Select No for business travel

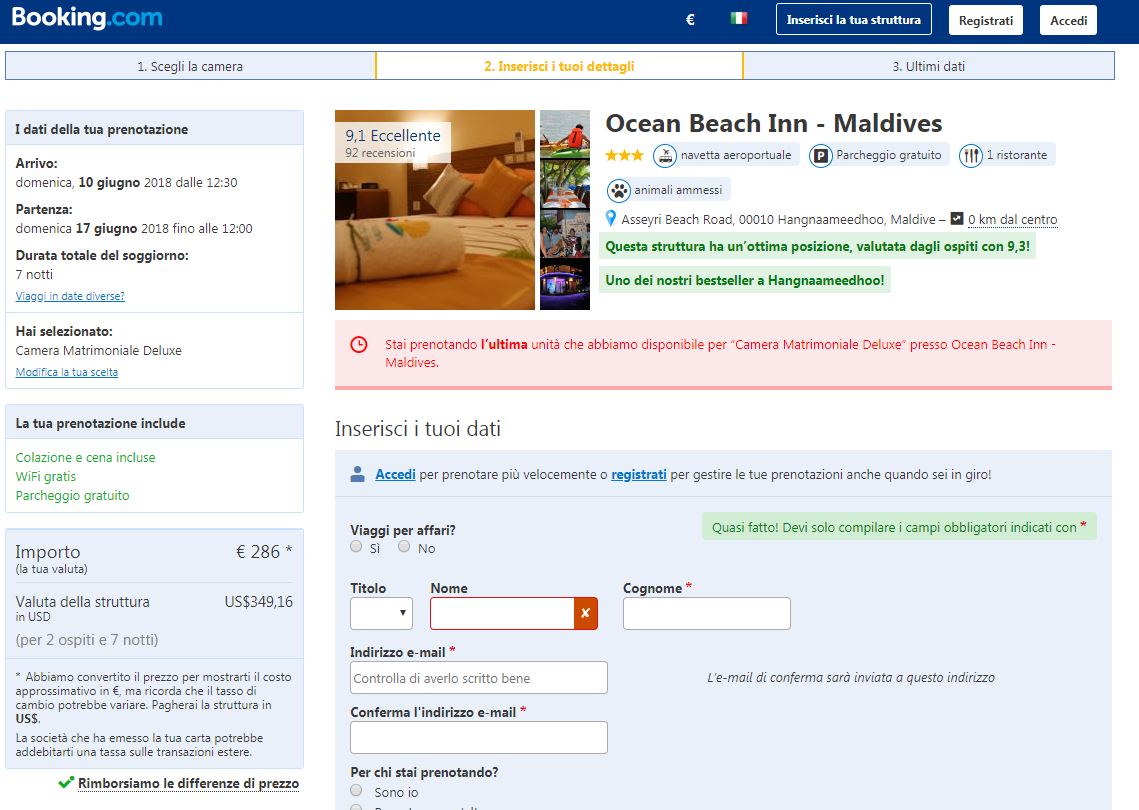pyautogui.click(x=404, y=546)
